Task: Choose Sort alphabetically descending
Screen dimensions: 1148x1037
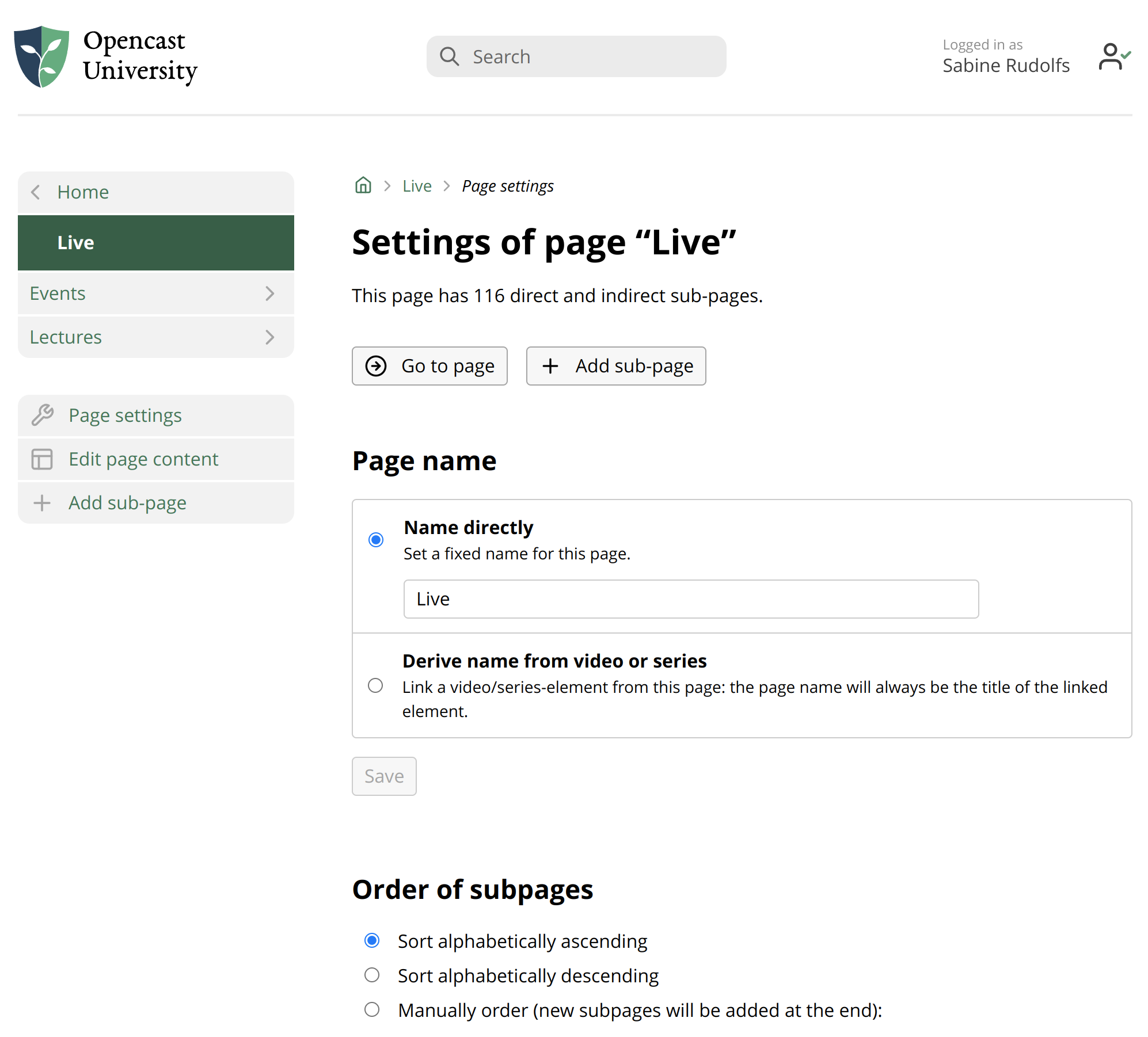Action: pyautogui.click(x=372, y=975)
